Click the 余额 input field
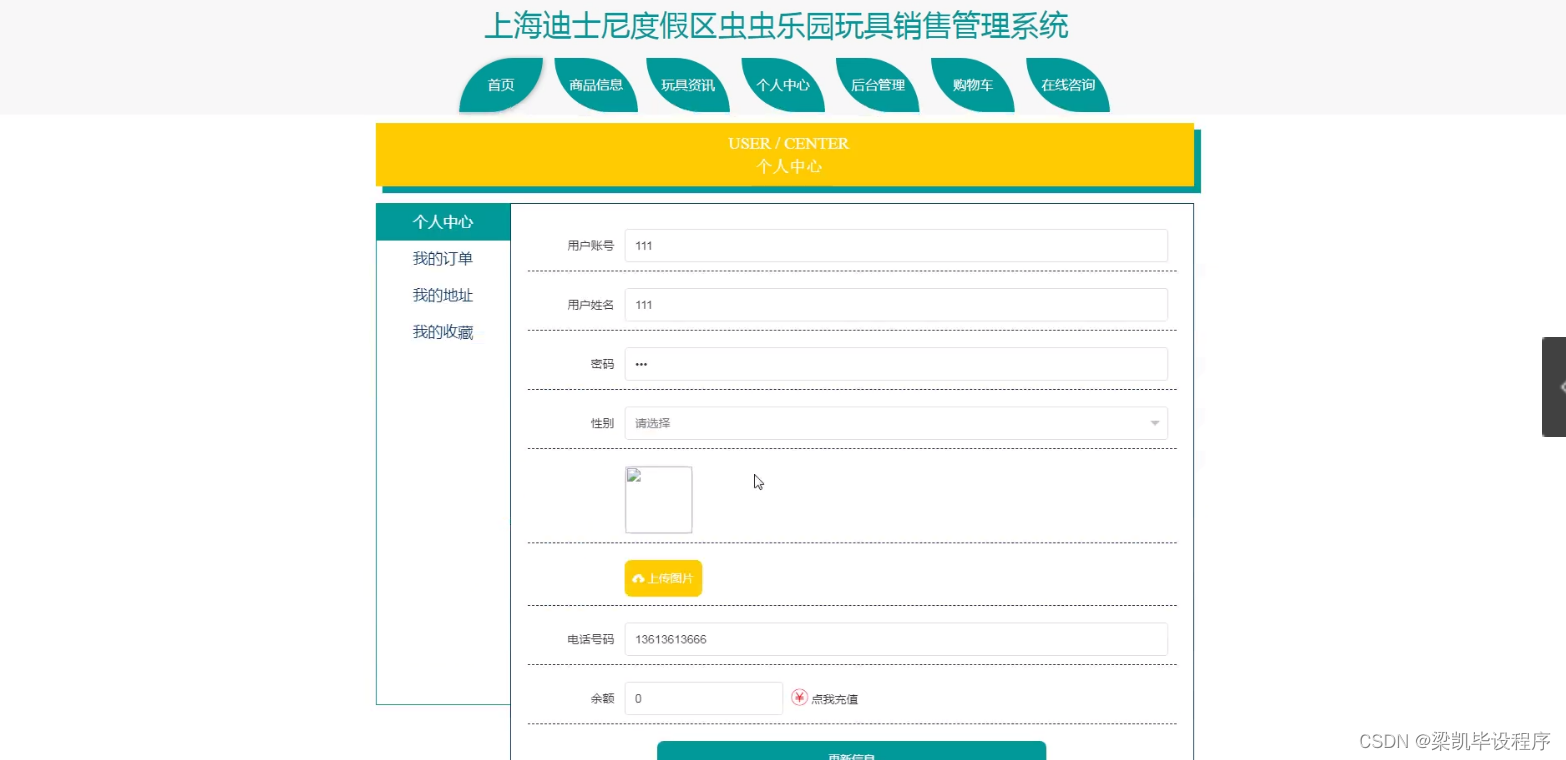 pos(704,699)
